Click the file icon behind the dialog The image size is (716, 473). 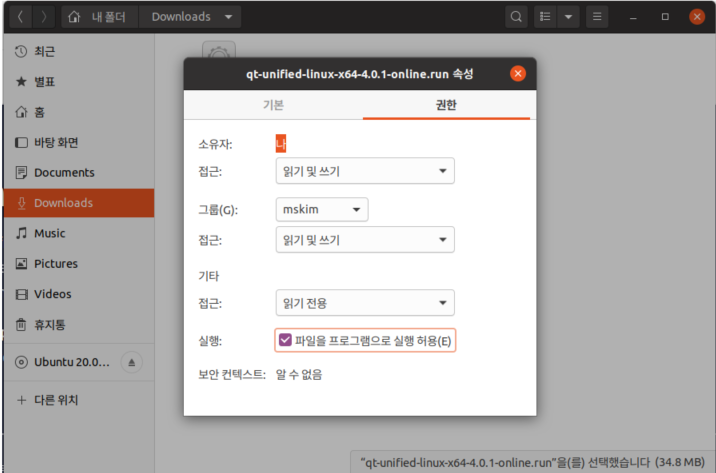point(219,49)
